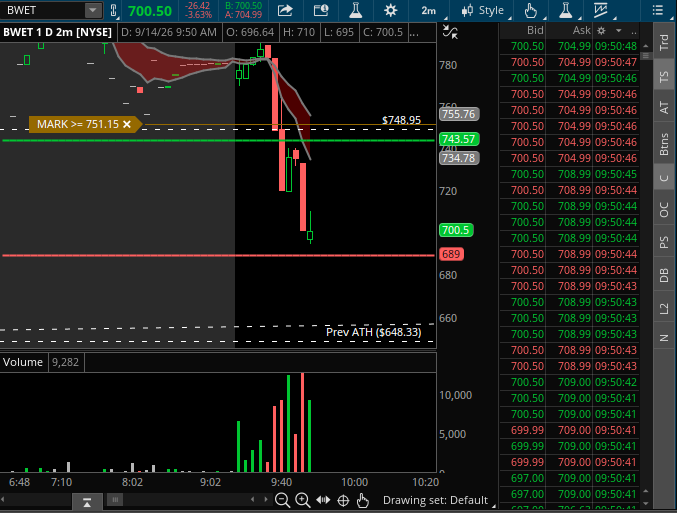Select the gray 734.78 price bubble
Viewport: 677px width, 513px height.
pos(459,158)
